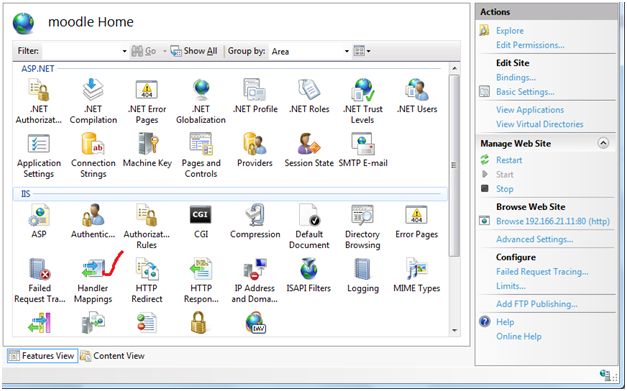This screenshot has width=627, height=391.
Task: Open Connection Strings feature
Action: [93, 155]
